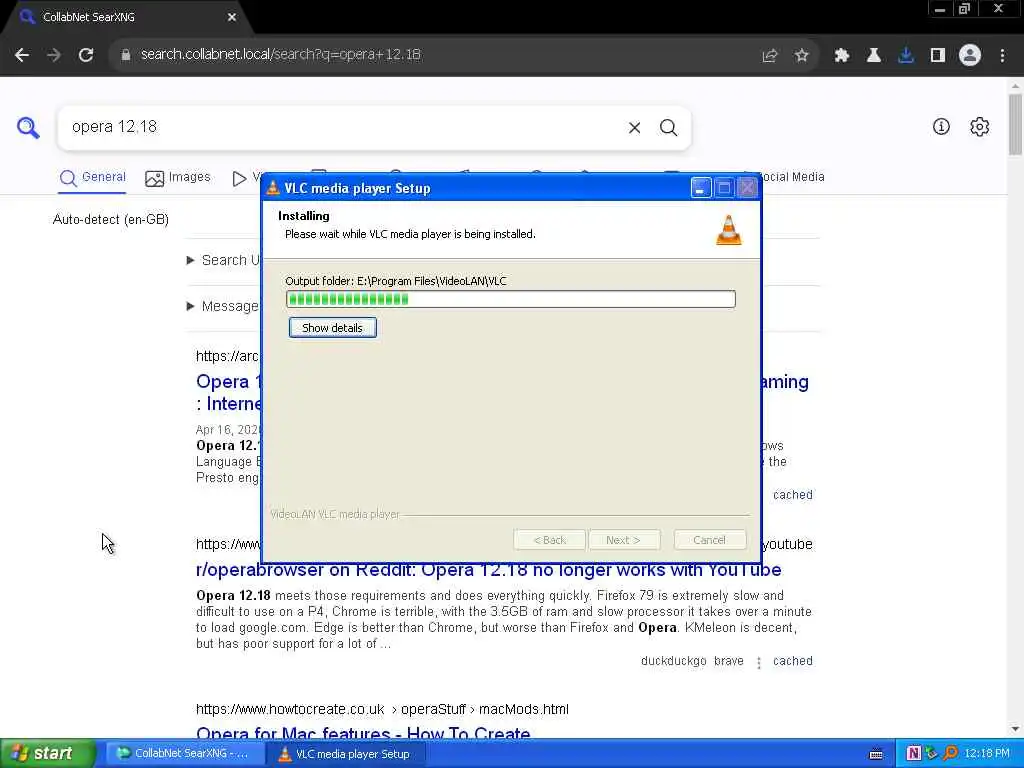Click the Next > button in VLC Setup

[x=624, y=540]
